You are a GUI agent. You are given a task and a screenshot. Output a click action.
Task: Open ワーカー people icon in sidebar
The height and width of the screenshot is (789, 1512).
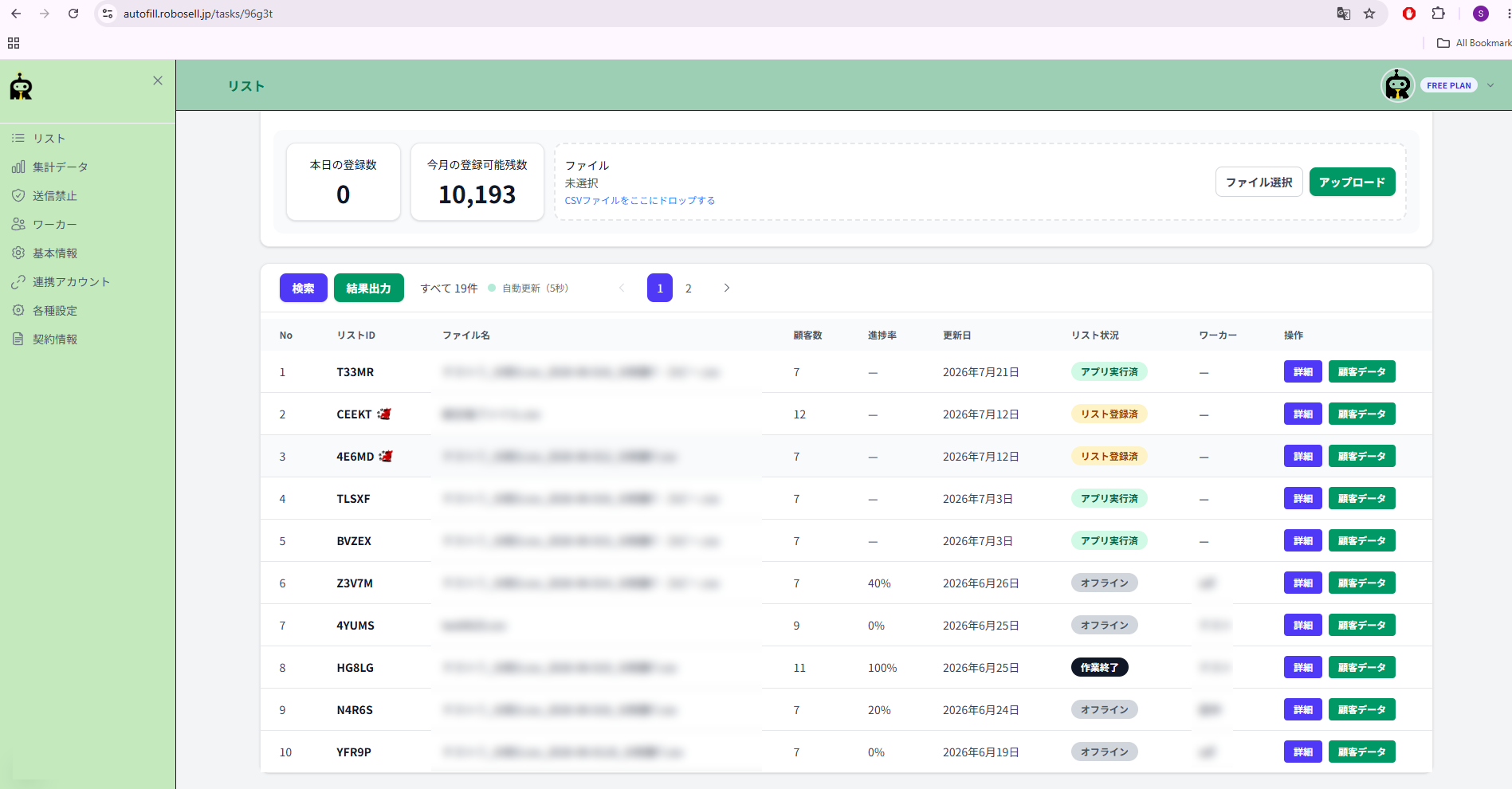(18, 225)
